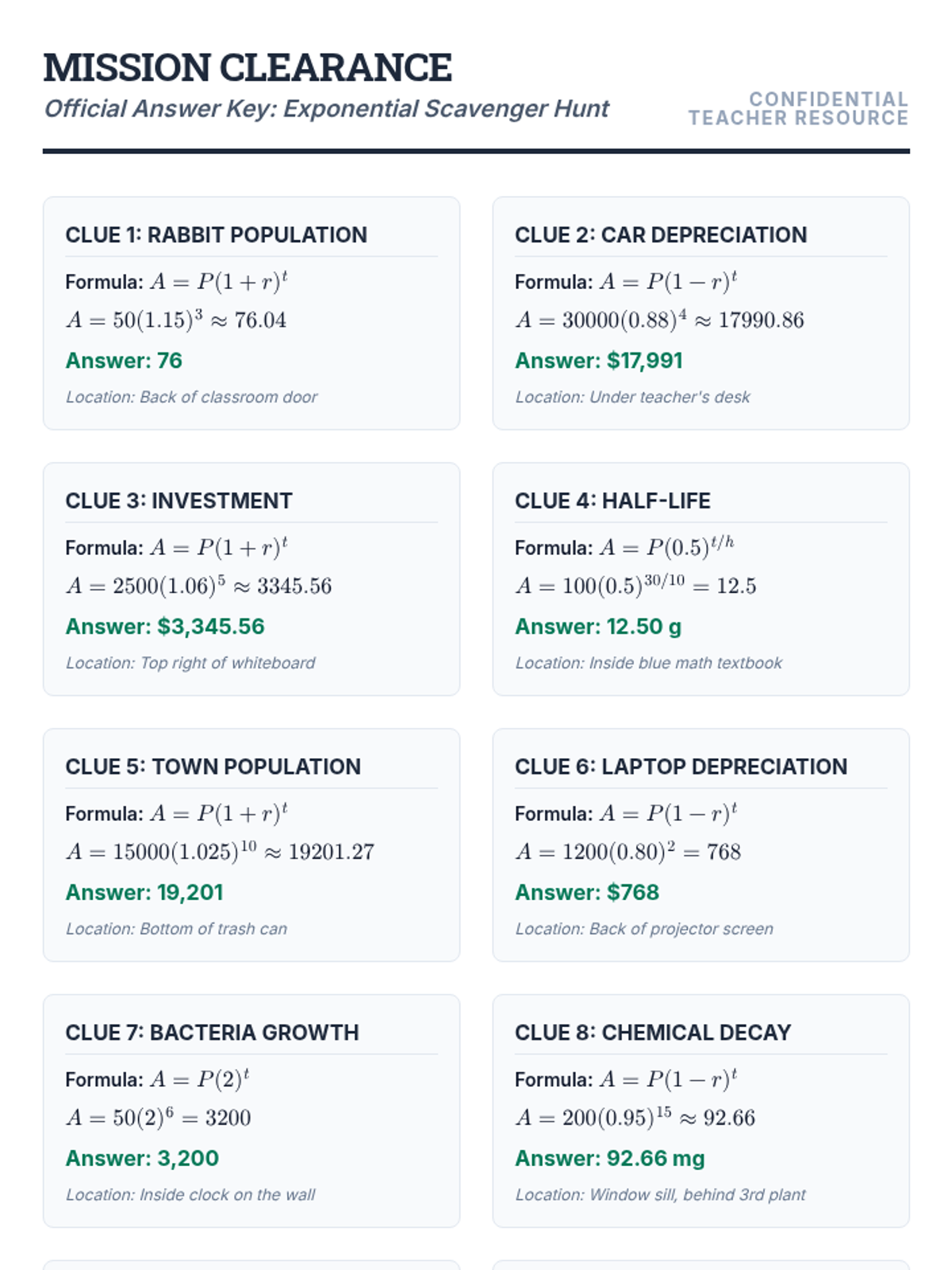Click the location text mentioning the trash can
The width and height of the screenshot is (952, 1270).
pyautogui.click(x=176, y=929)
